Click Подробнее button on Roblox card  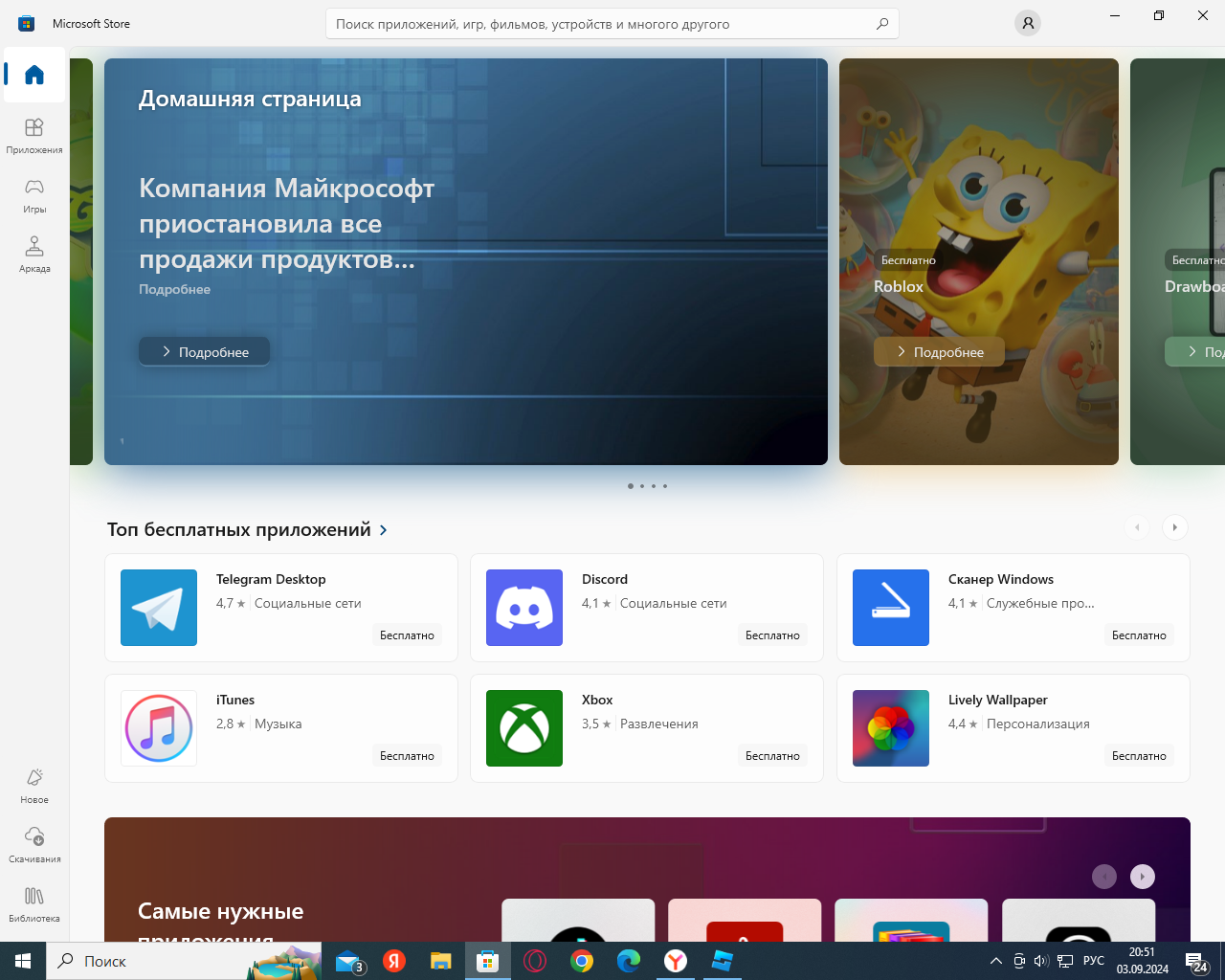click(939, 351)
